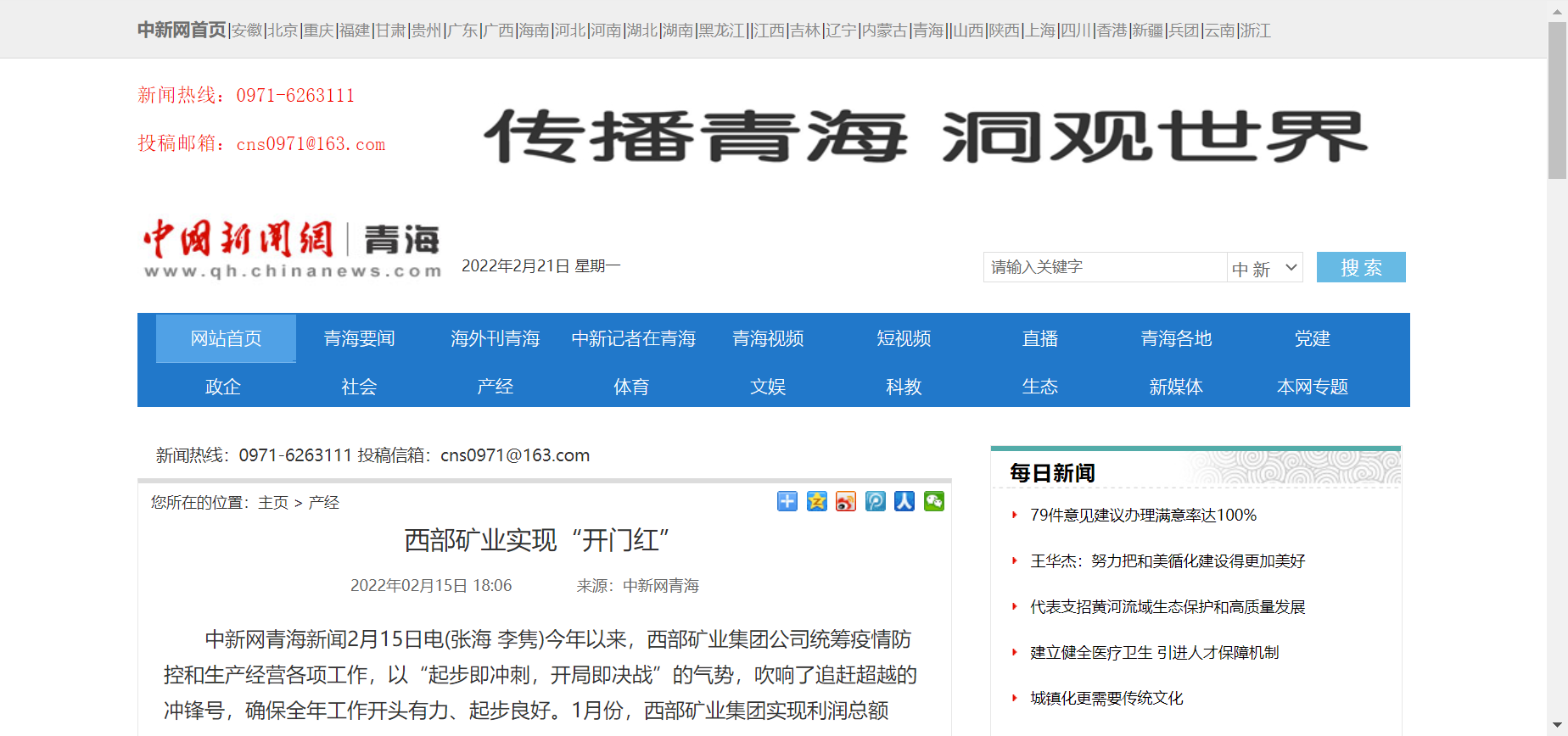The width and height of the screenshot is (1568, 736).
Task: Share via Tencent Weibo icon
Action: [x=875, y=501]
